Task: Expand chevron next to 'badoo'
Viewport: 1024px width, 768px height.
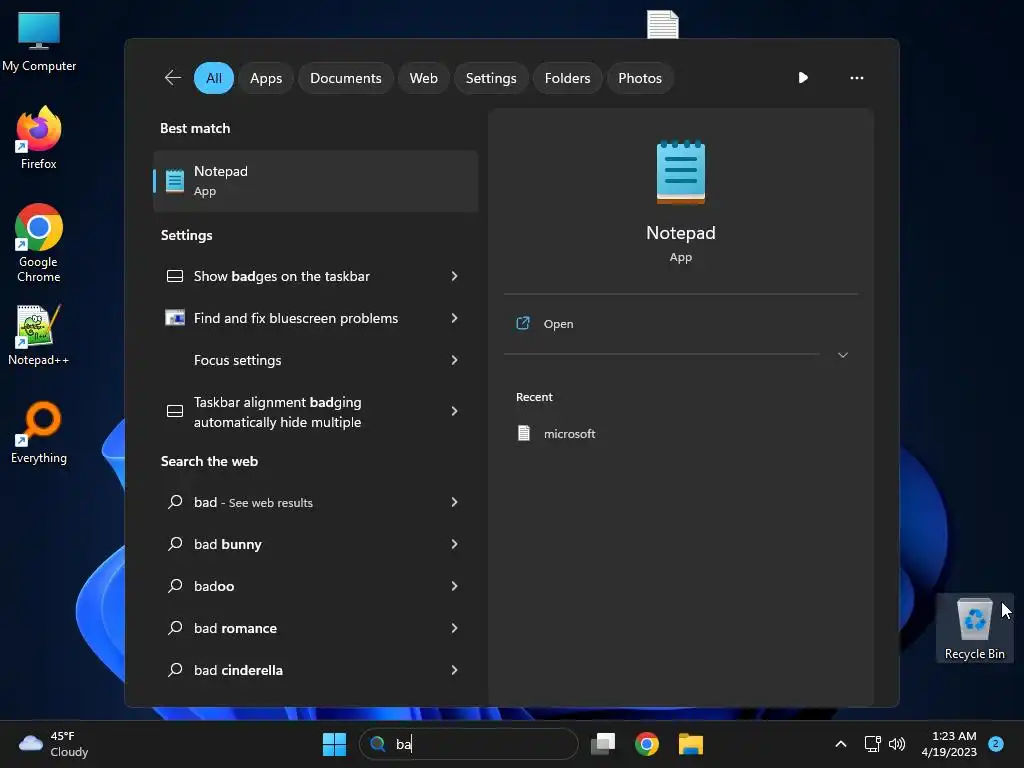Action: coord(455,586)
